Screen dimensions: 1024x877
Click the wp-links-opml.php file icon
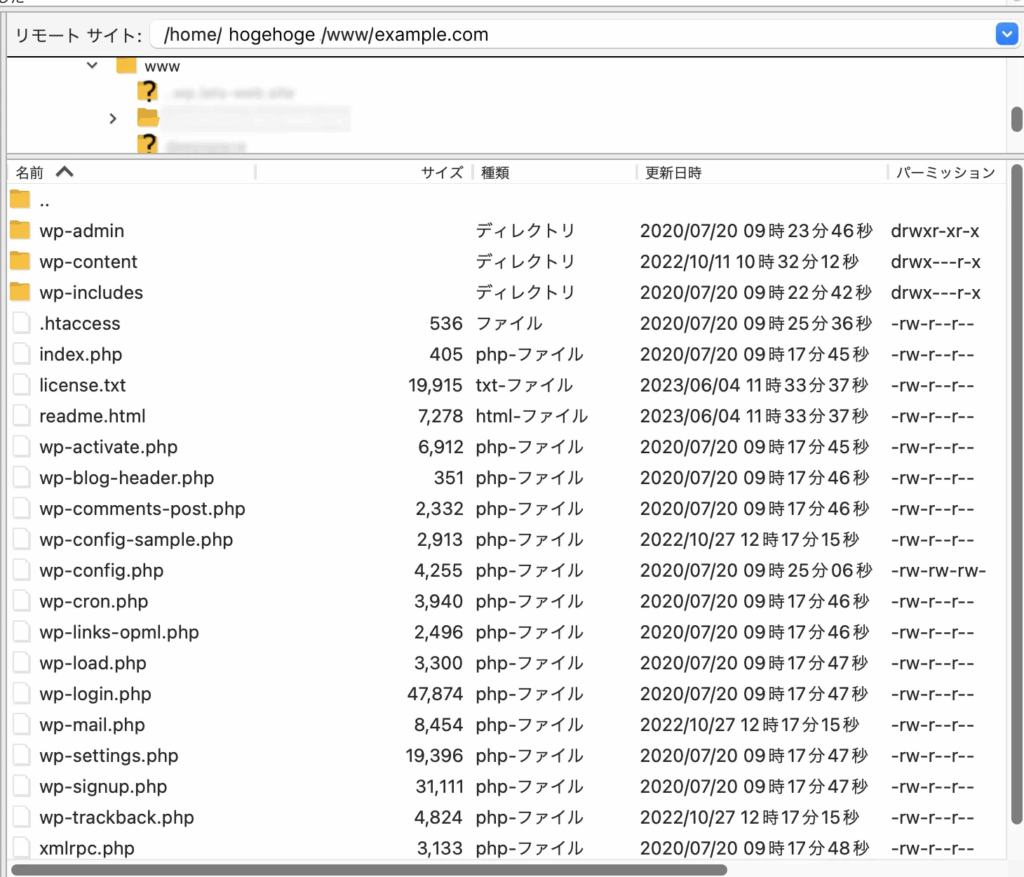[22, 632]
